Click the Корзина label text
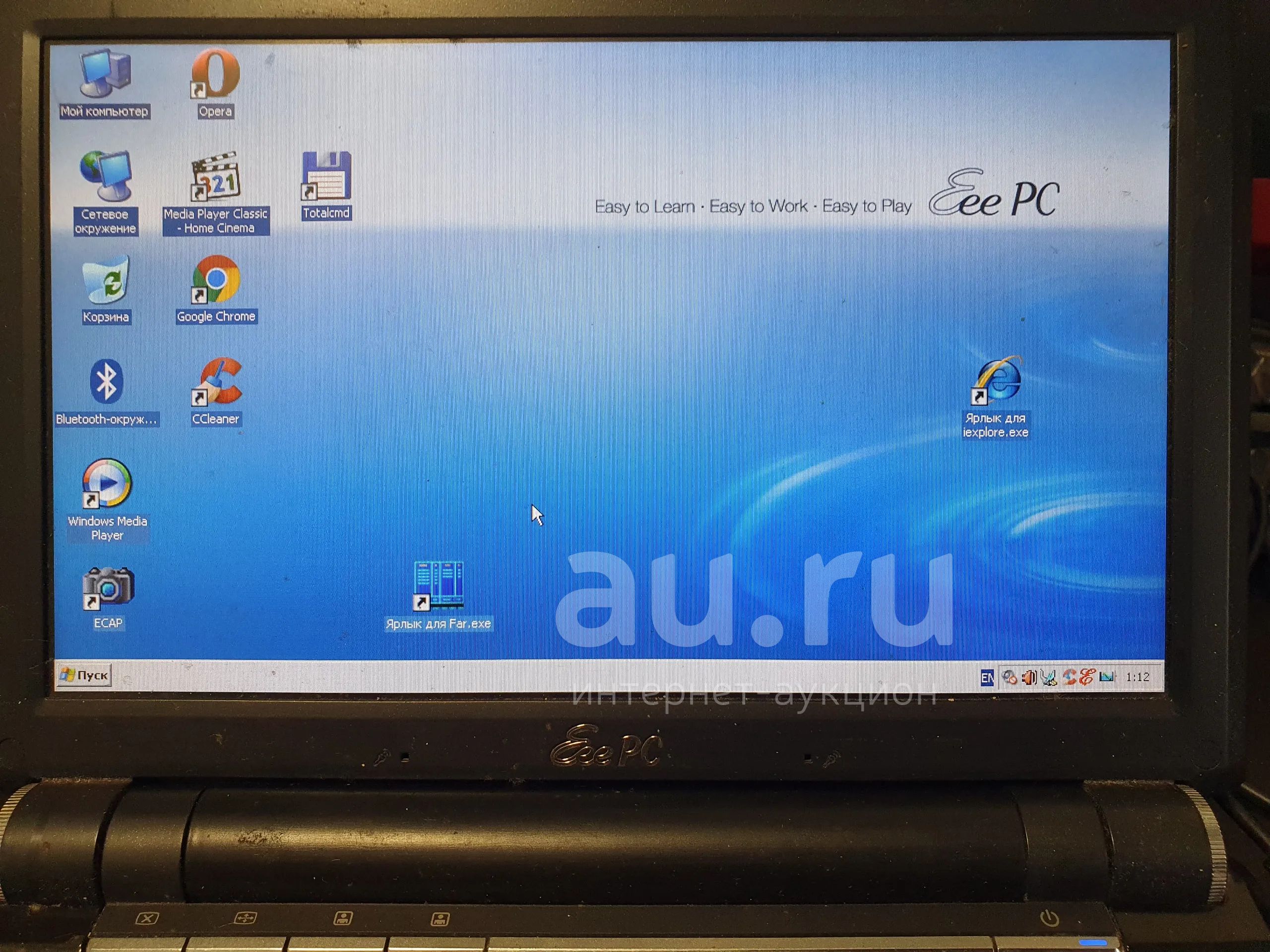This screenshot has width=1270, height=952. pyautogui.click(x=106, y=317)
